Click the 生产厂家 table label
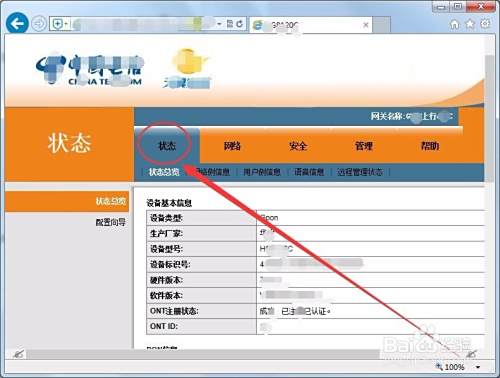The width and height of the screenshot is (500, 378). point(166,234)
